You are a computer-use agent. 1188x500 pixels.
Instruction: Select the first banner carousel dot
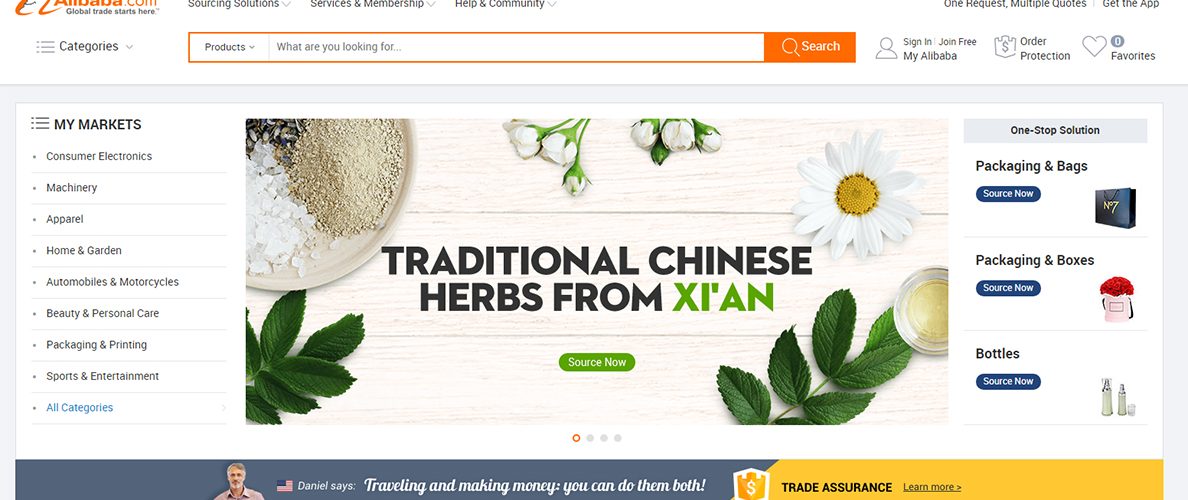coord(577,438)
